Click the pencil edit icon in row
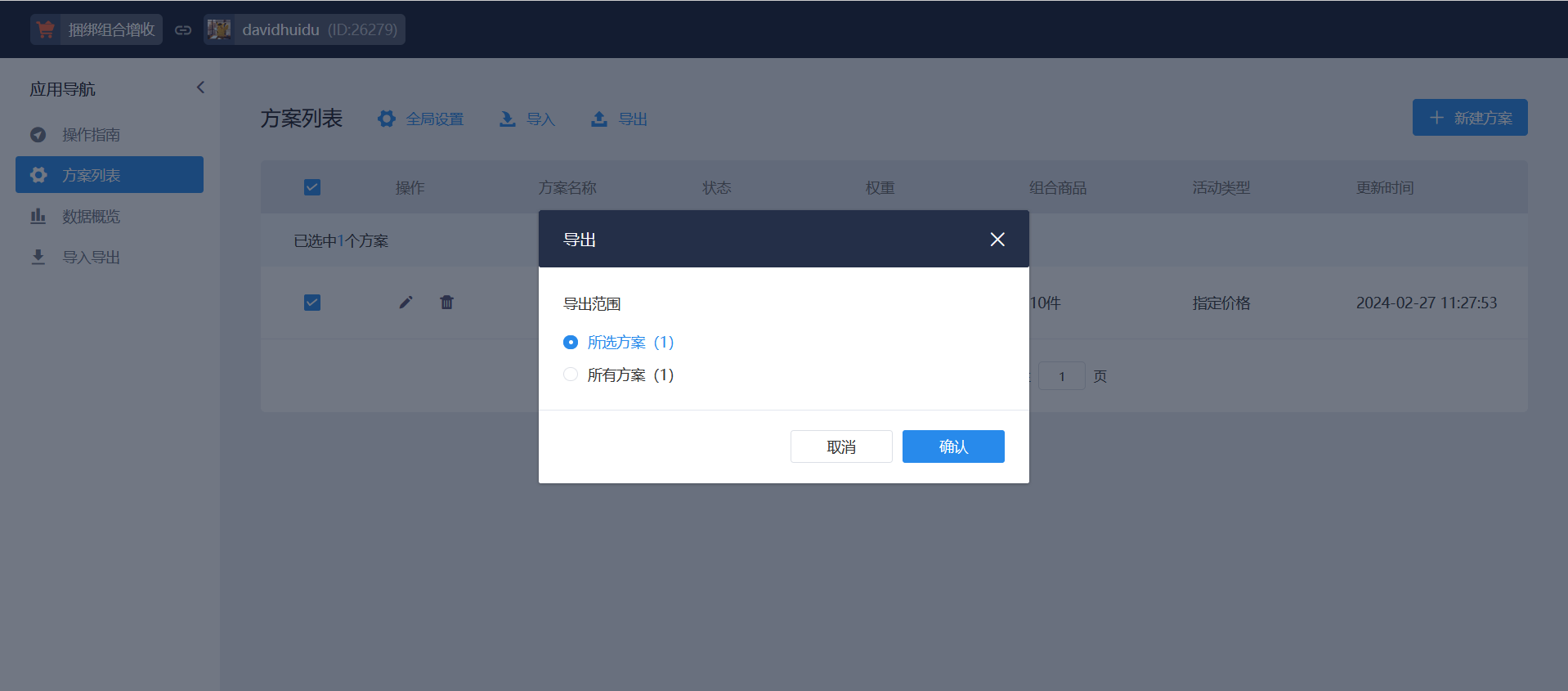The width and height of the screenshot is (1568, 691). pos(405,303)
